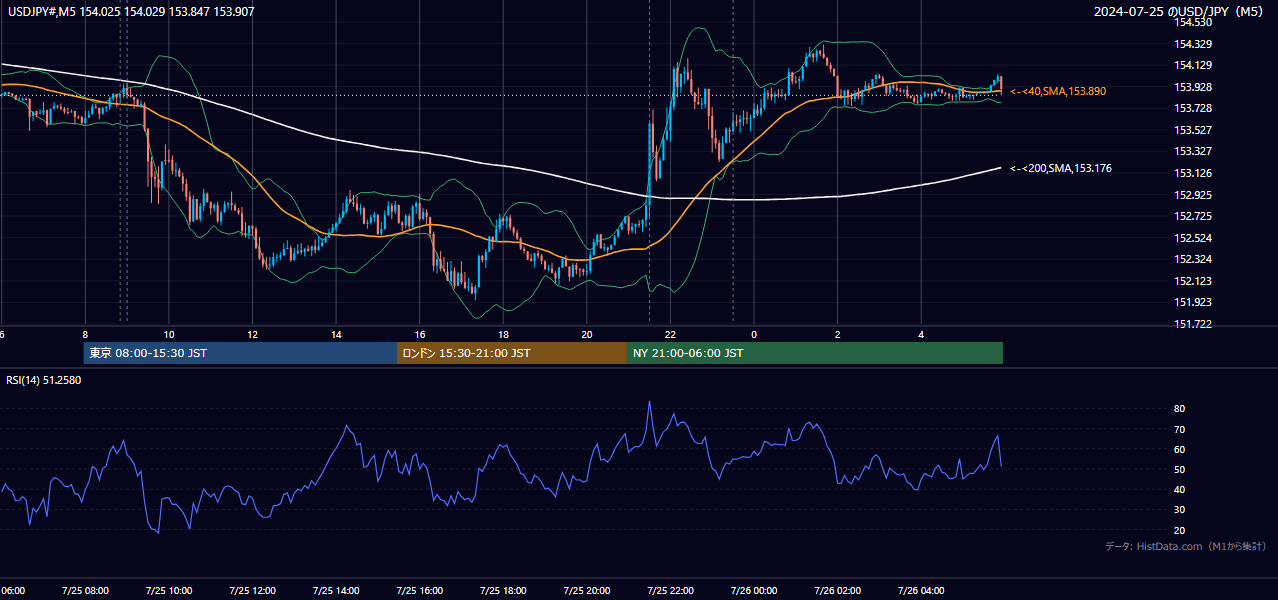Click hour tick 20 under the price chart
Screen dimensions: 1278x600
pyautogui.click(x=587, y=334)
